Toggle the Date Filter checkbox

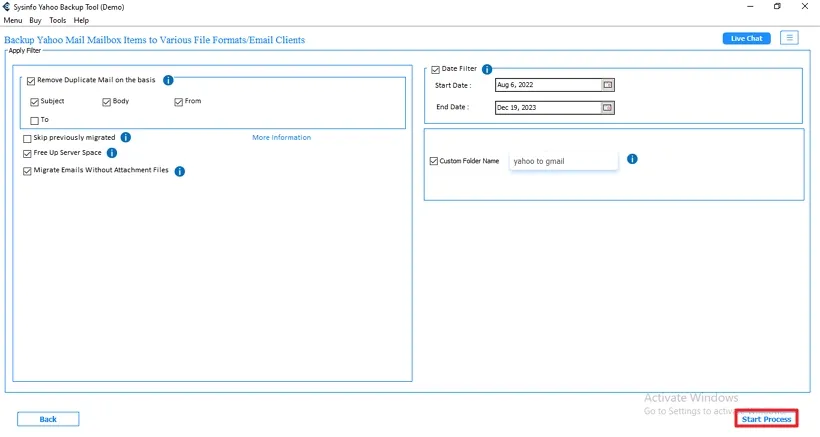(x=436, y=70)
